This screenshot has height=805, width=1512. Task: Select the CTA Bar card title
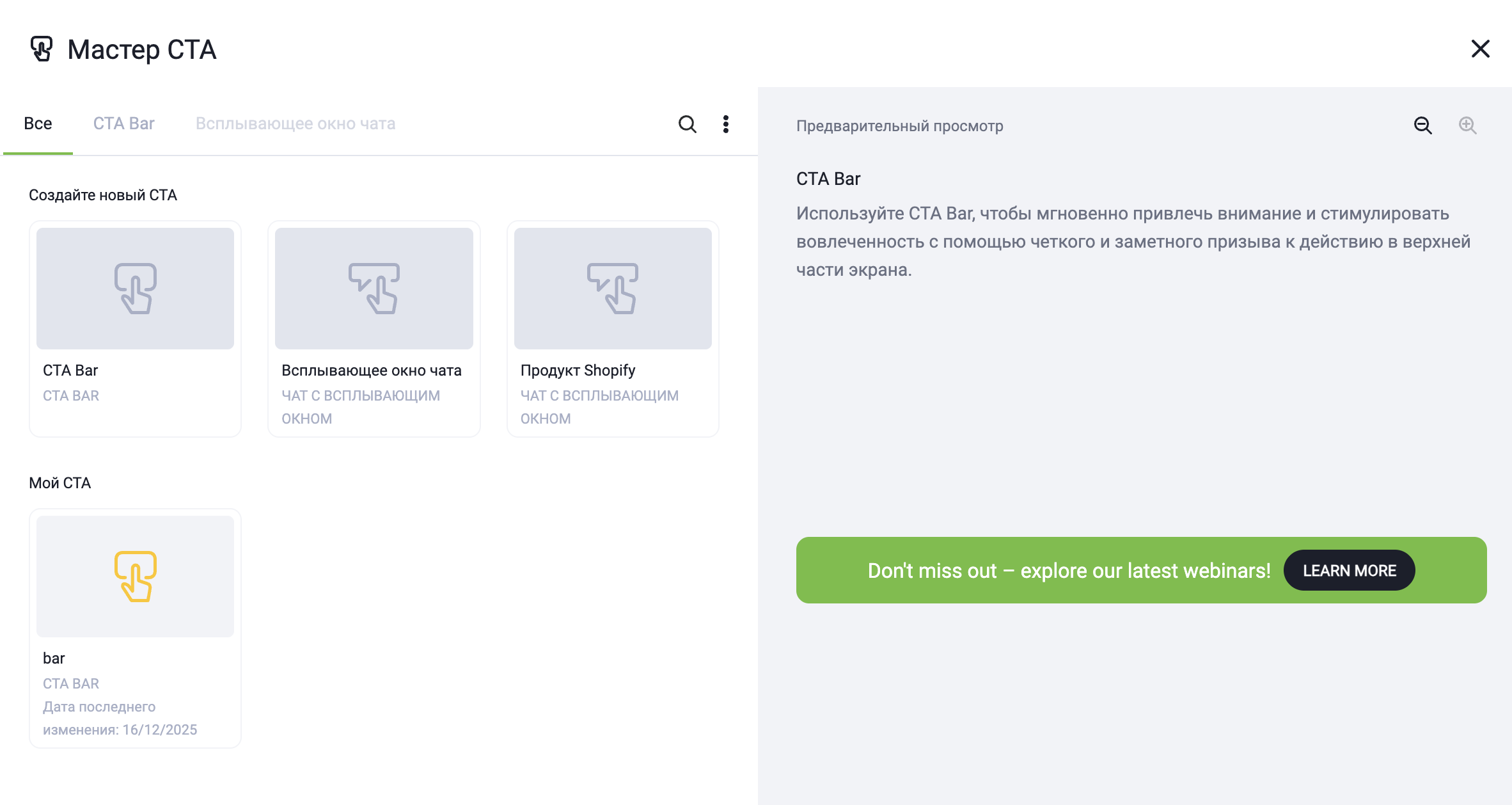70,371
